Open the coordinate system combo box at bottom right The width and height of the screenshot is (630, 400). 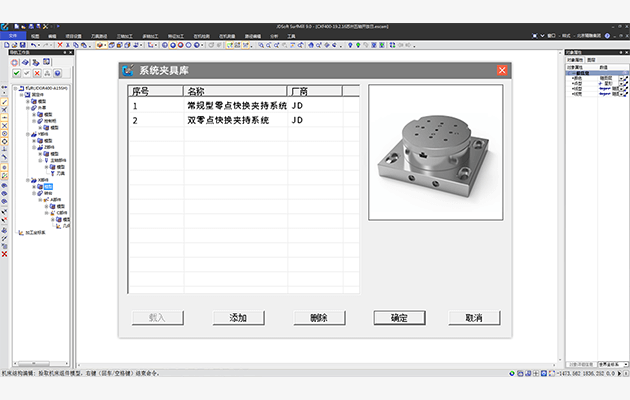[613, 365]
